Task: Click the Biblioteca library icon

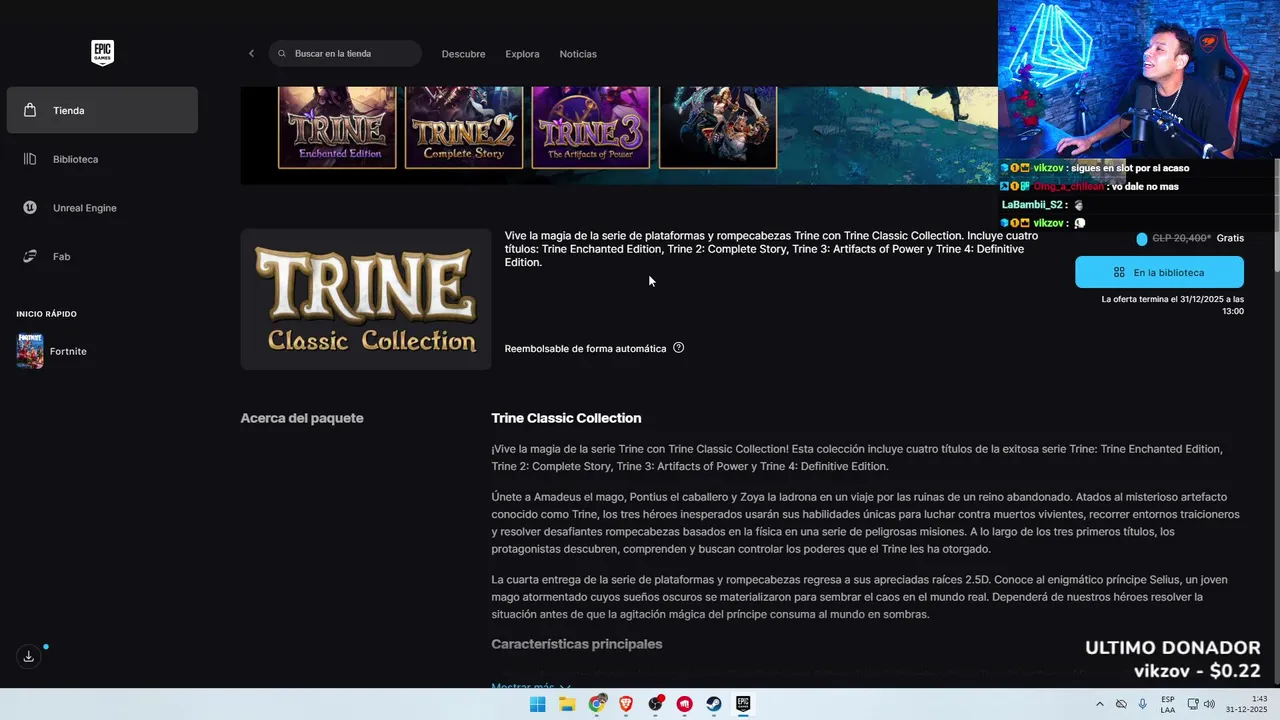Action: coord(30,159)
